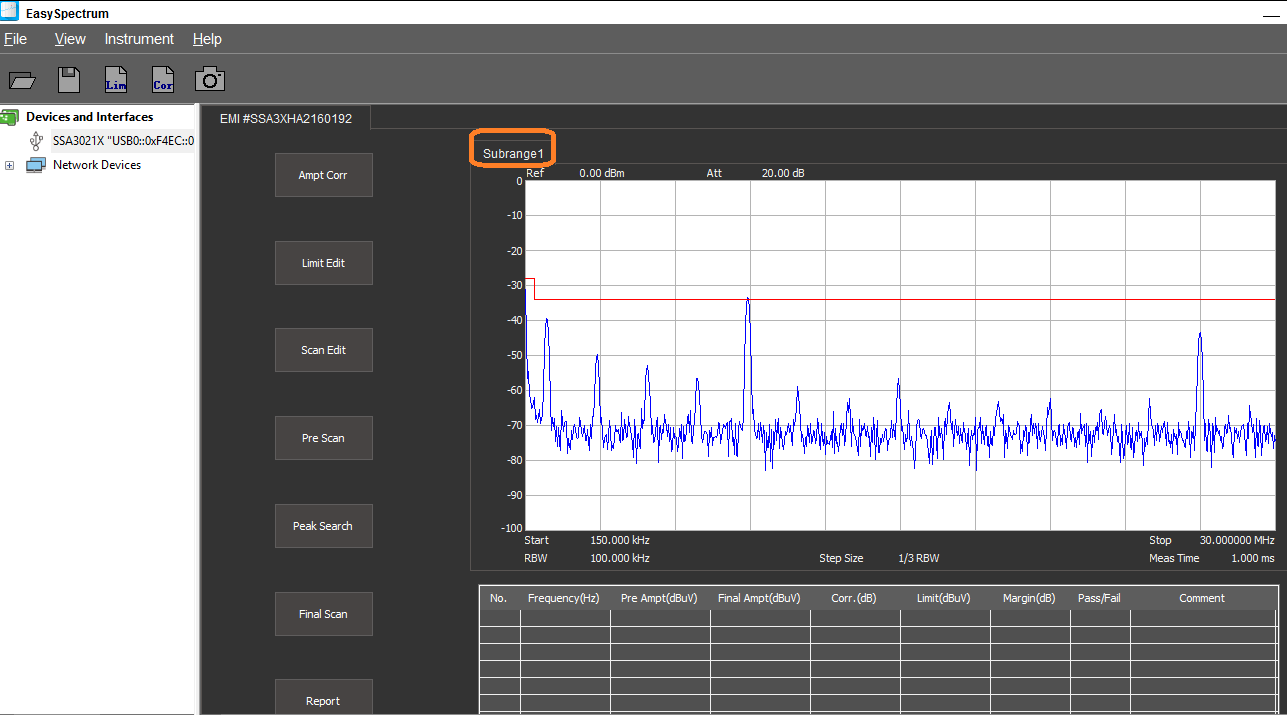
Task: Open the Limit Edit button
Action: (323, 263)
